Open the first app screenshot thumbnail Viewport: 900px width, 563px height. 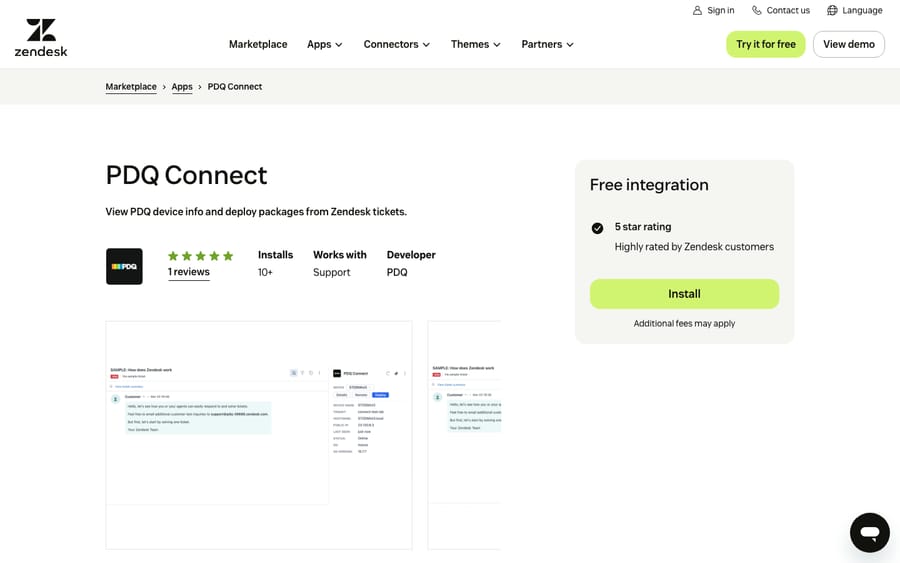tap(259, 435)
